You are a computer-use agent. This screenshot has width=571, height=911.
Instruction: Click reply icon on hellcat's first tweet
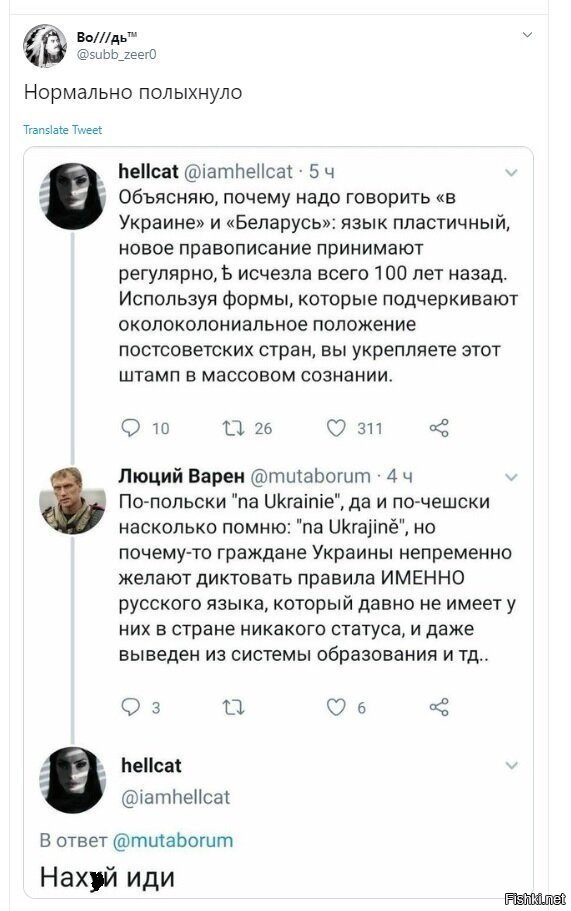click(131, 428)
